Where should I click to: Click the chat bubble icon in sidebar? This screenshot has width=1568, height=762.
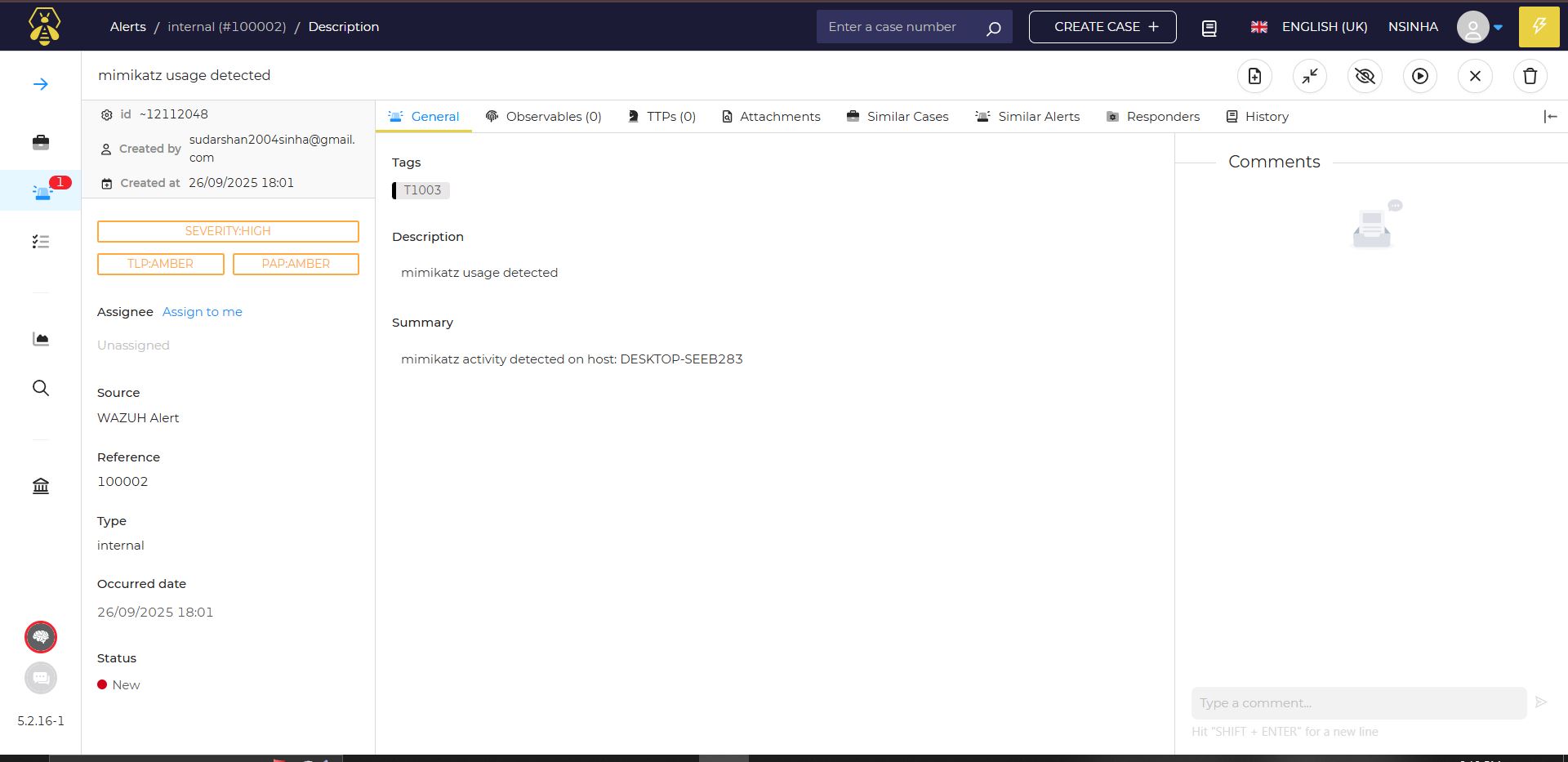pos(41,678)
